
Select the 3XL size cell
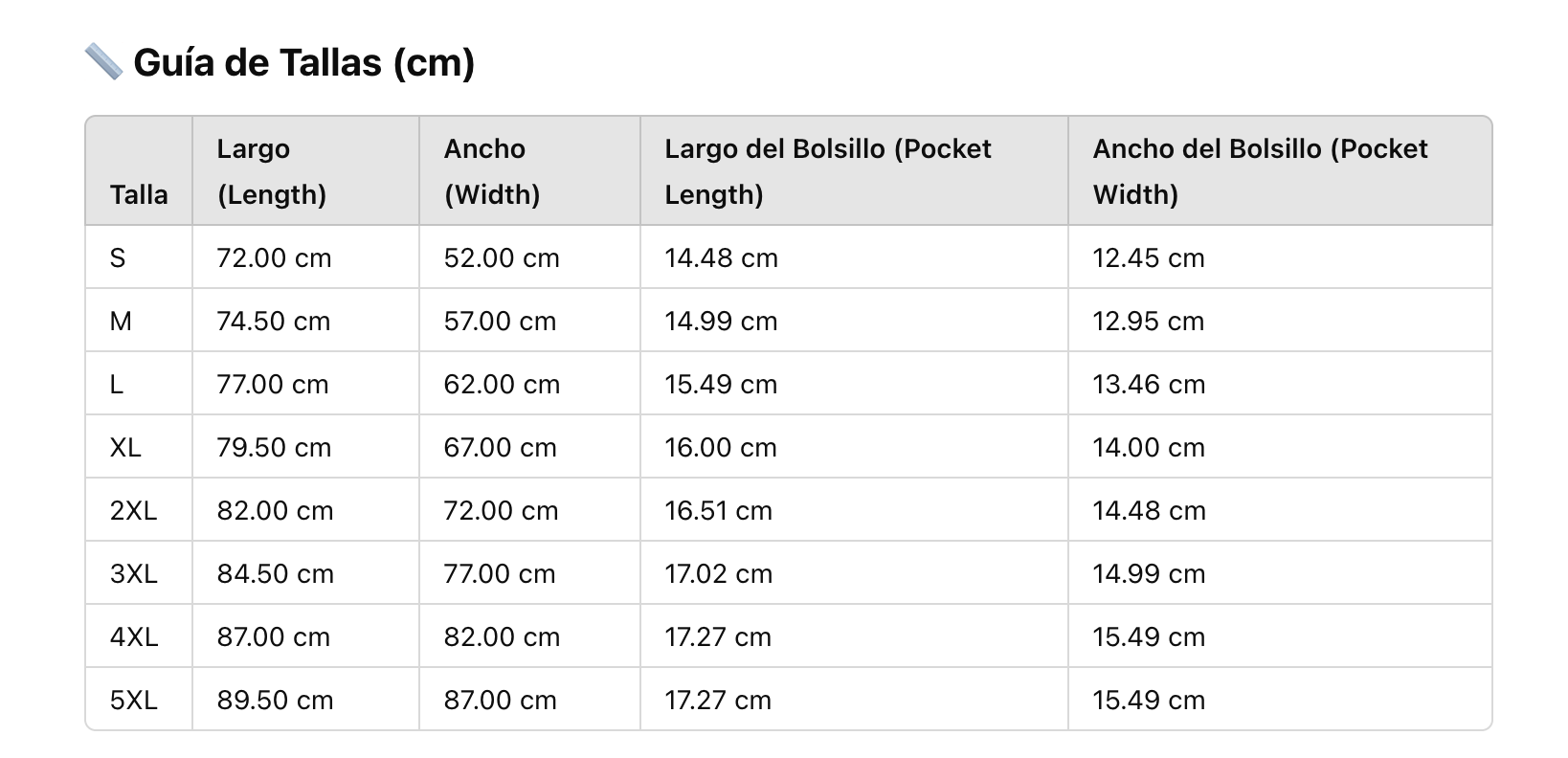133,573
